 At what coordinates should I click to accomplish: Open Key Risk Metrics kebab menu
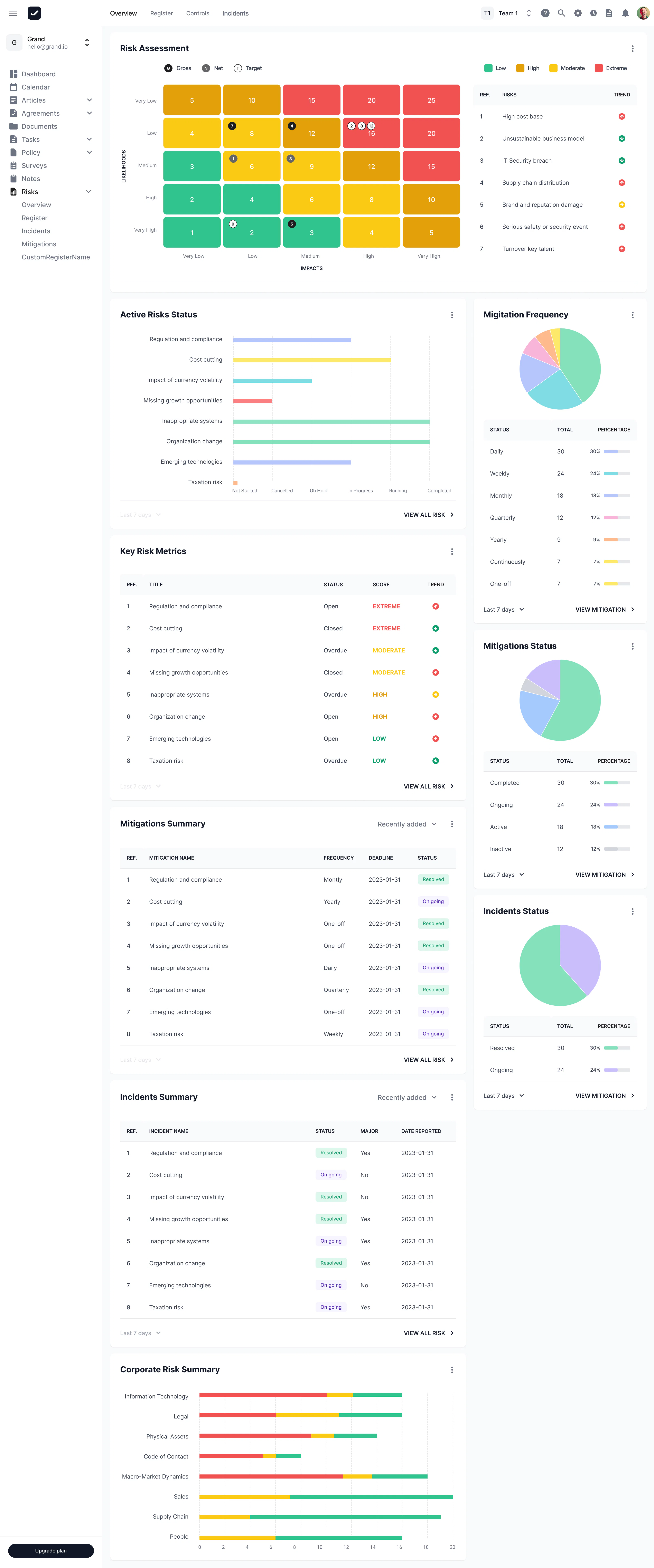[x=452, y=552]
